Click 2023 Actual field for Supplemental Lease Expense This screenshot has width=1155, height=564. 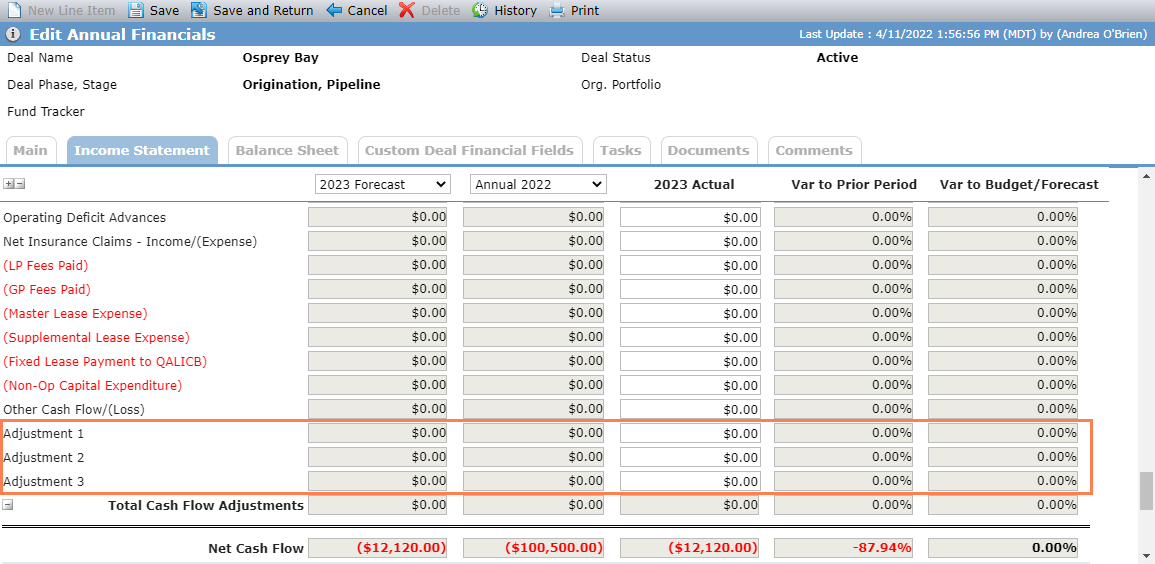690,337
